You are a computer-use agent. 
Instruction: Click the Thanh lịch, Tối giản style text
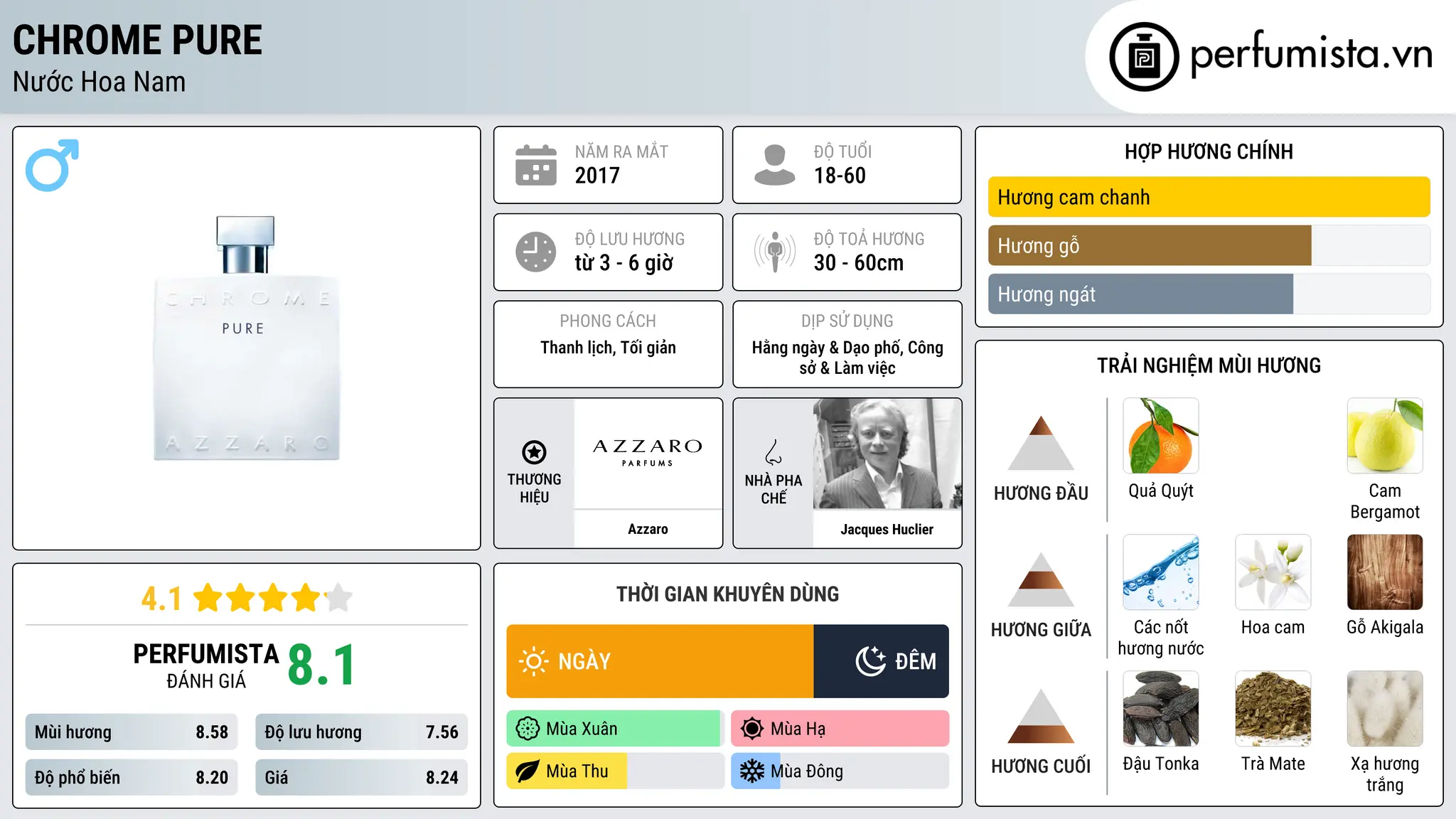point(608,348)
